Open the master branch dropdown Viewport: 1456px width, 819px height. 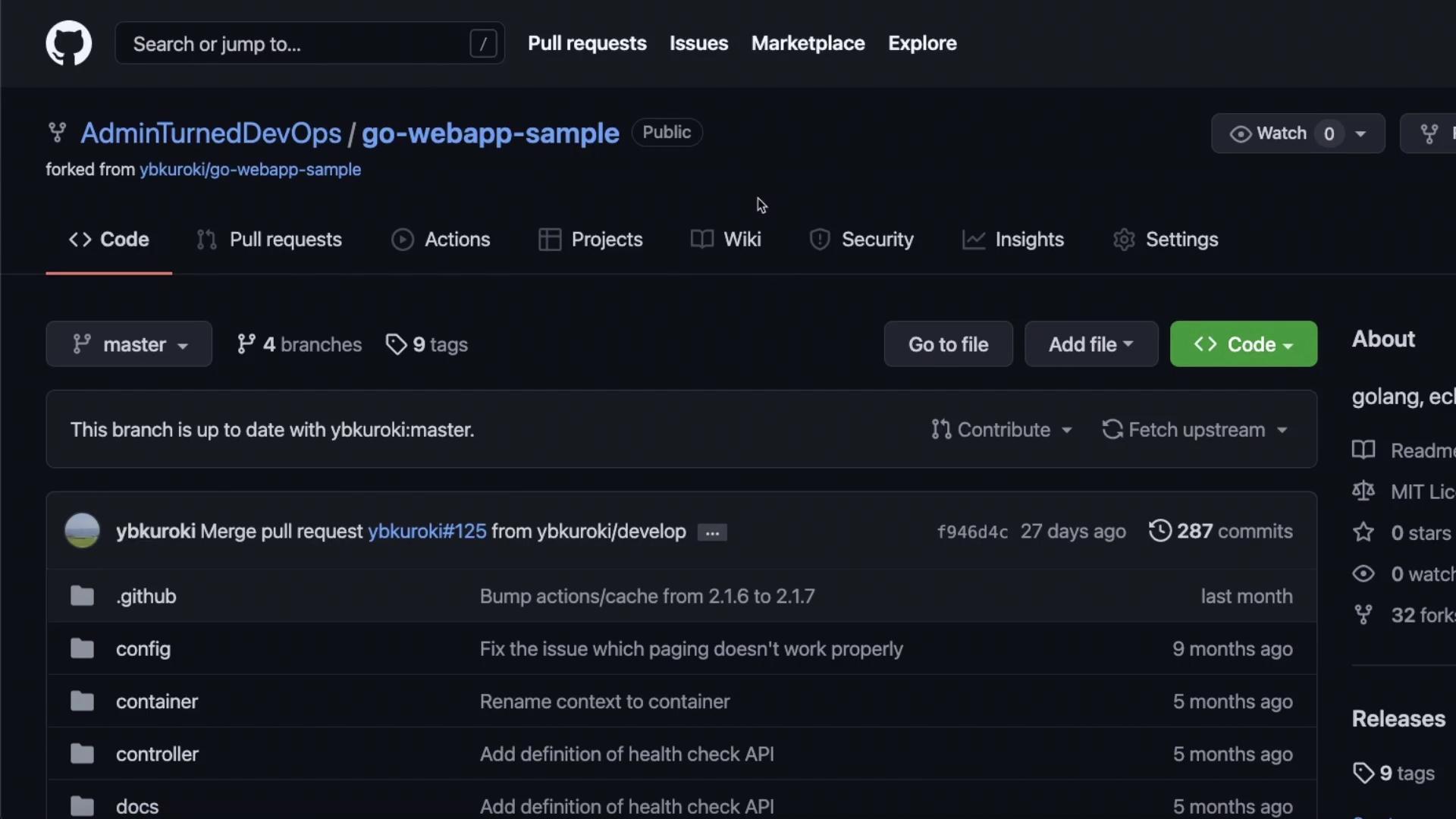click(129, 344)
